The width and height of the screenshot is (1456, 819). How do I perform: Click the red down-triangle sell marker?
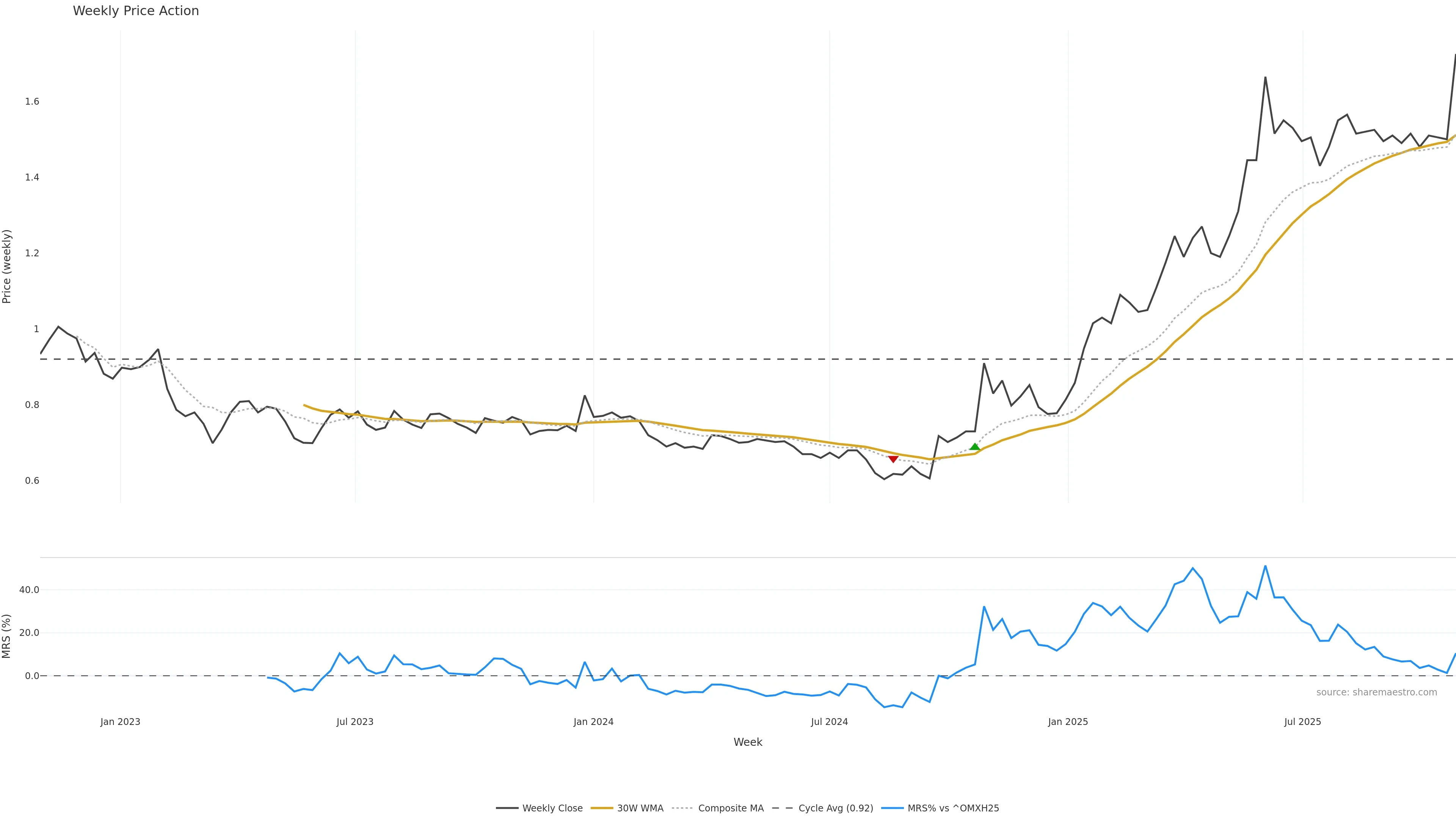[893, 459]
